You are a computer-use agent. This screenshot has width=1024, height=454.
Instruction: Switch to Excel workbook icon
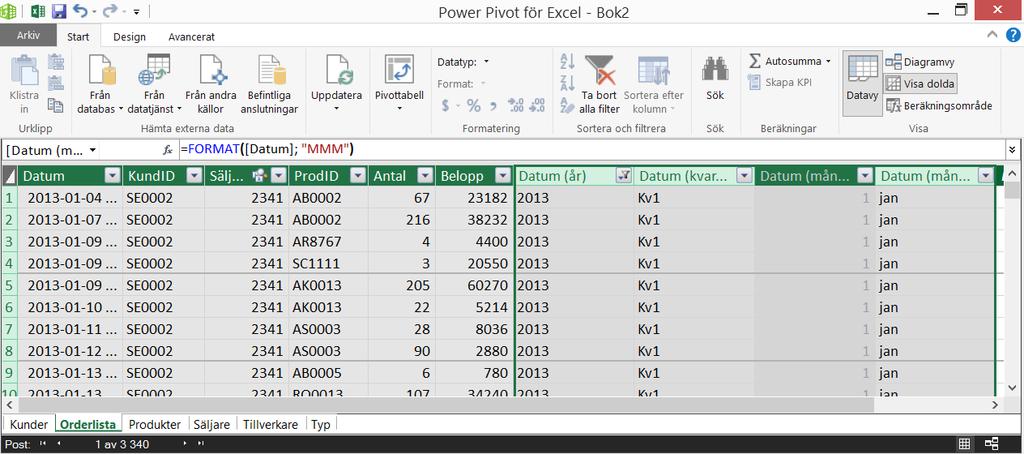click(38, 11)
